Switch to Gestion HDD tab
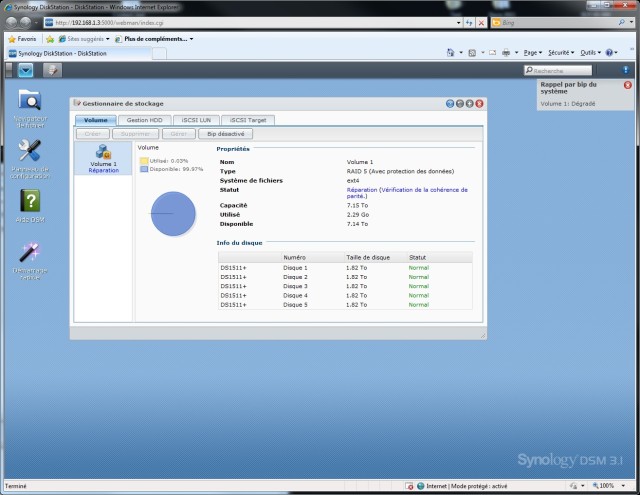The image size is (640, 495). (x=144, y=120)
